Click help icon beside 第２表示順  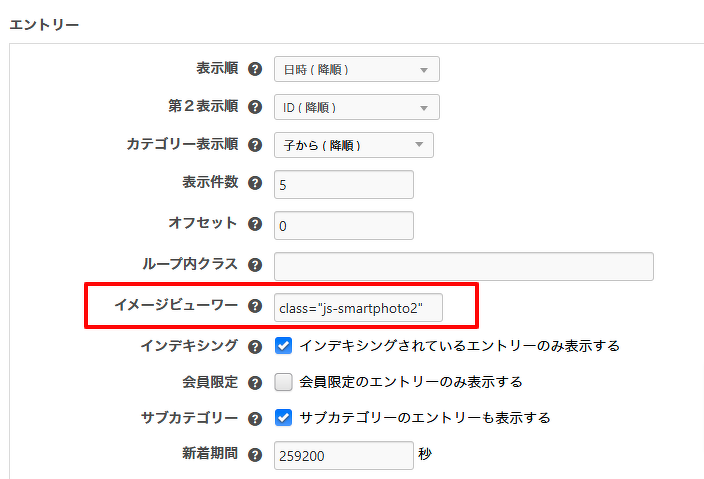(255, 107)
